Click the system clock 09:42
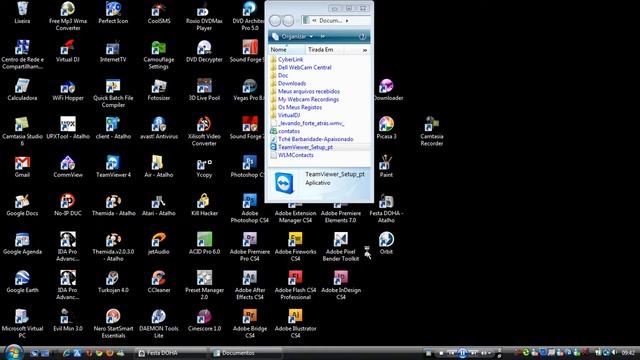640x360 pixels. tap(628, 353)
